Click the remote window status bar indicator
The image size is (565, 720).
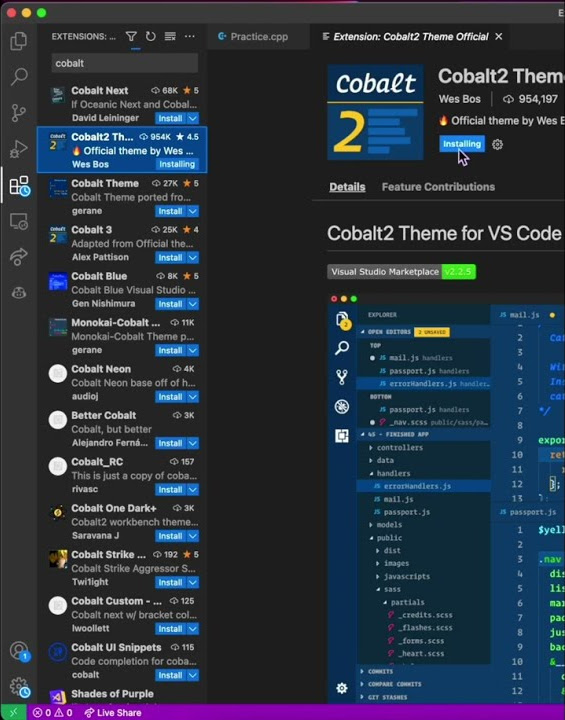point(13,712)
